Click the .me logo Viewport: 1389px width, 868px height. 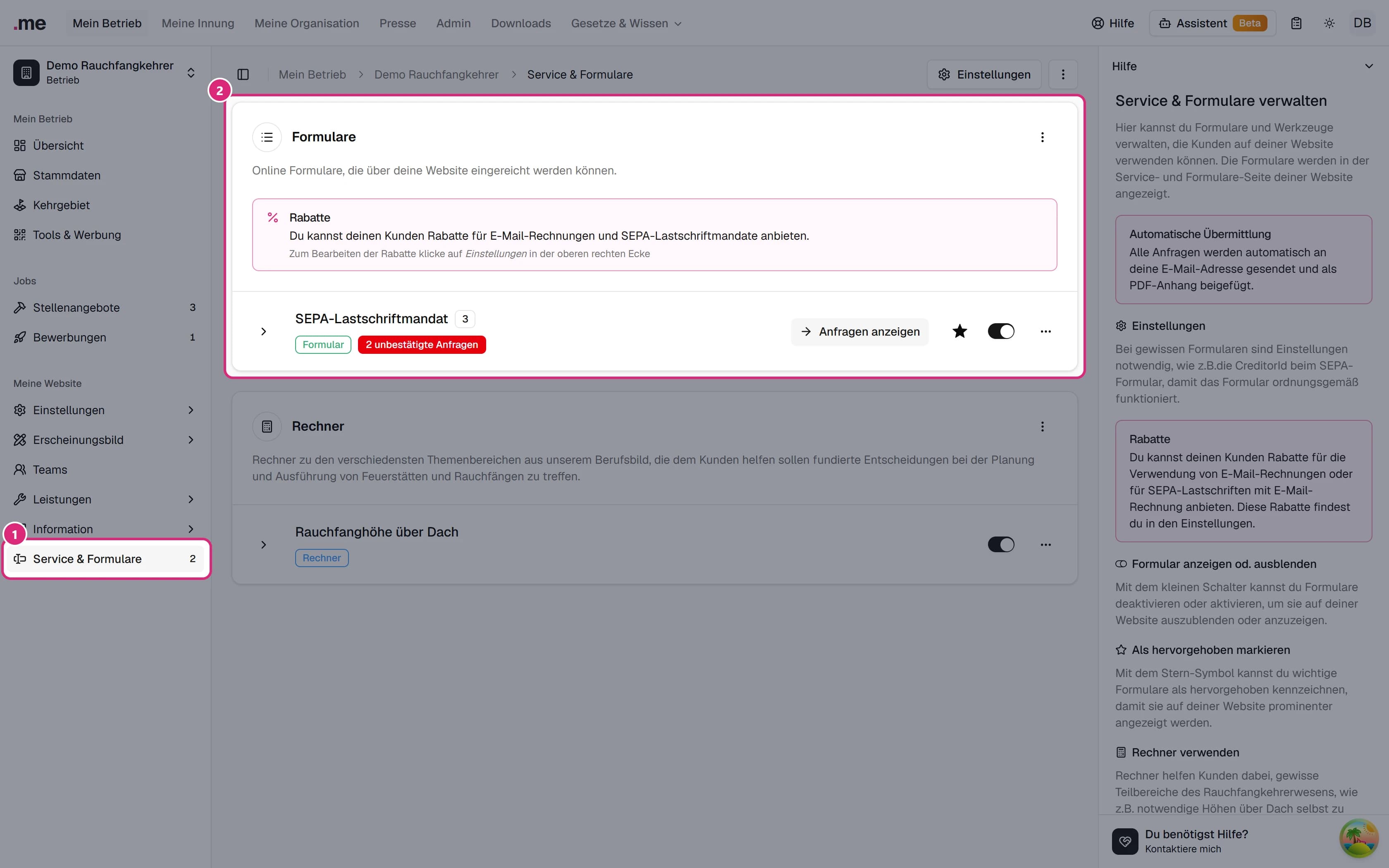click(30, 24)
